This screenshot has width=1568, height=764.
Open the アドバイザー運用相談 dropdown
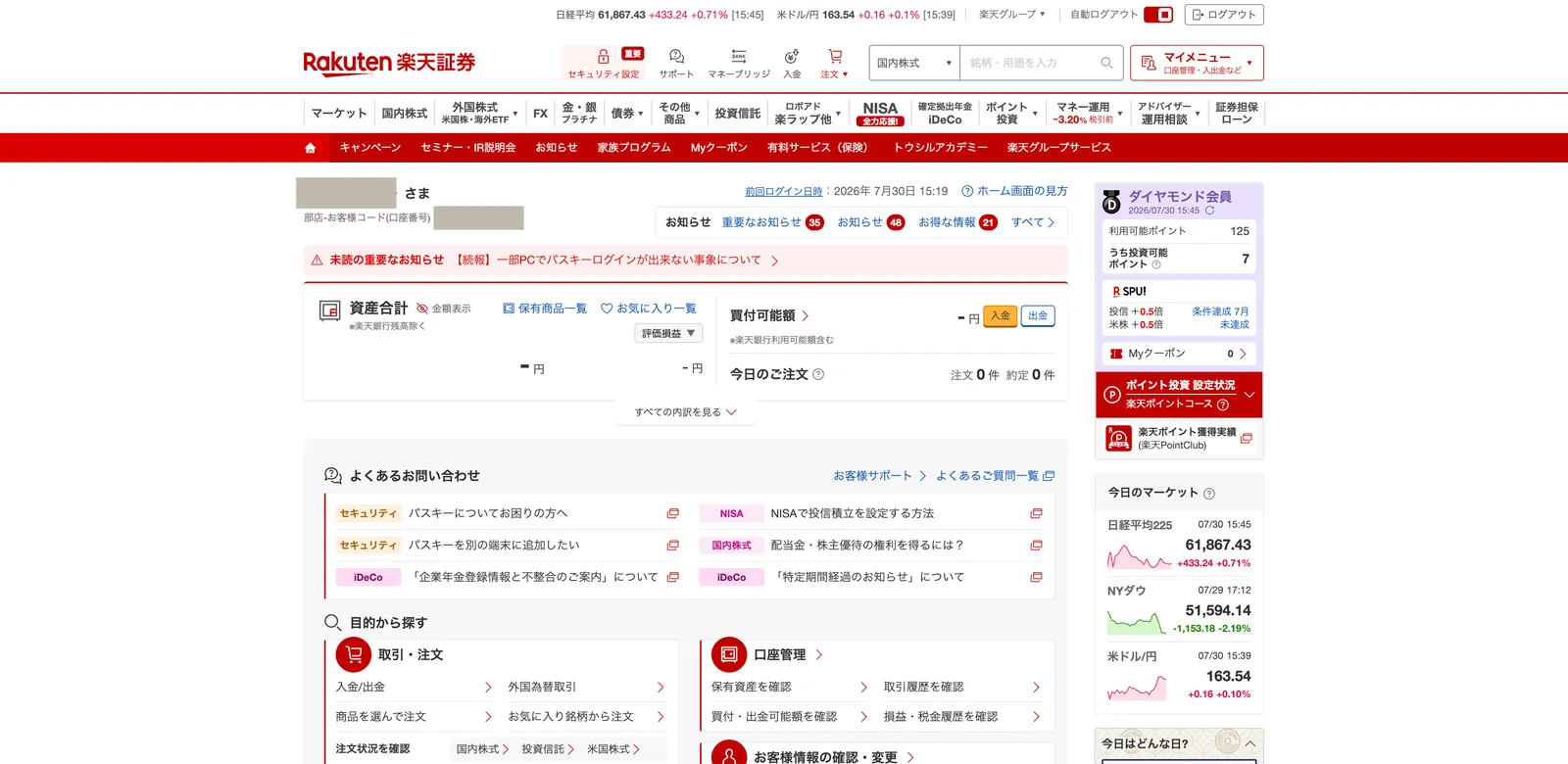click(1169, 113)
